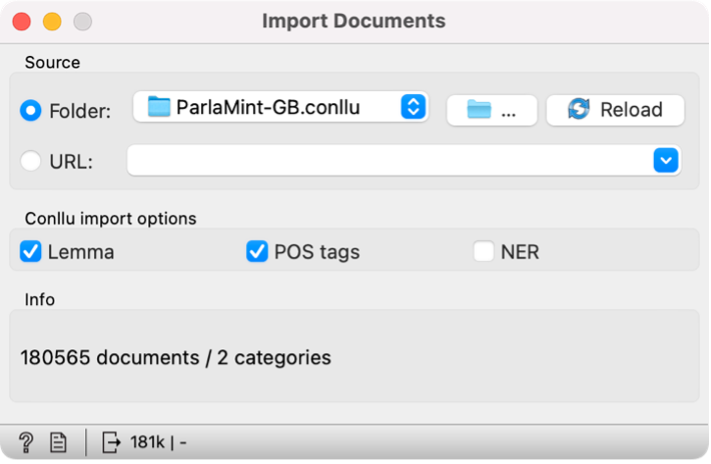Image resolution: width=711 pixels, height=464 pixels.
Task: Click the URL text input field
Action: pyautogui.click(x=388, y=159)
